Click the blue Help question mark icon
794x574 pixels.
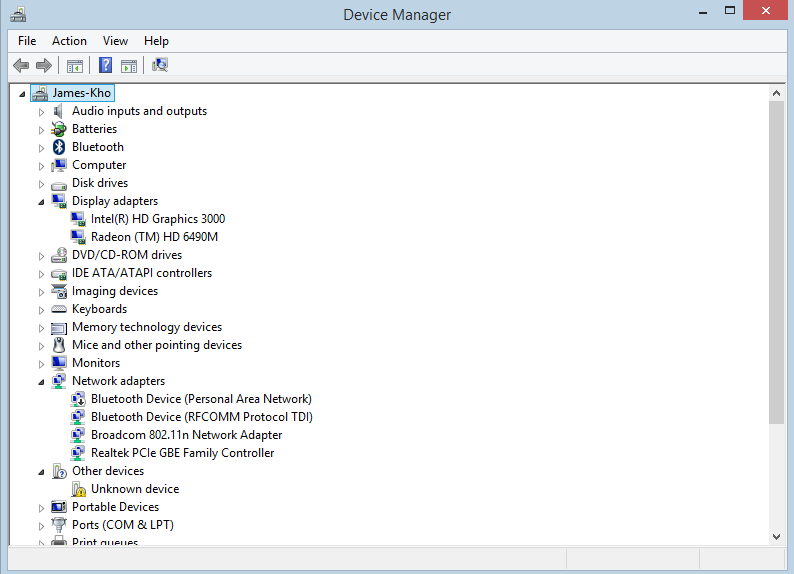tap(105, 66)
